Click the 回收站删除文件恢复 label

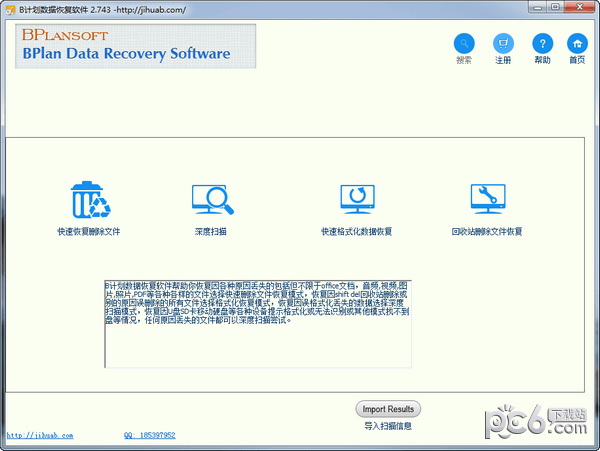pyautogui.click(x=487, y=231)
